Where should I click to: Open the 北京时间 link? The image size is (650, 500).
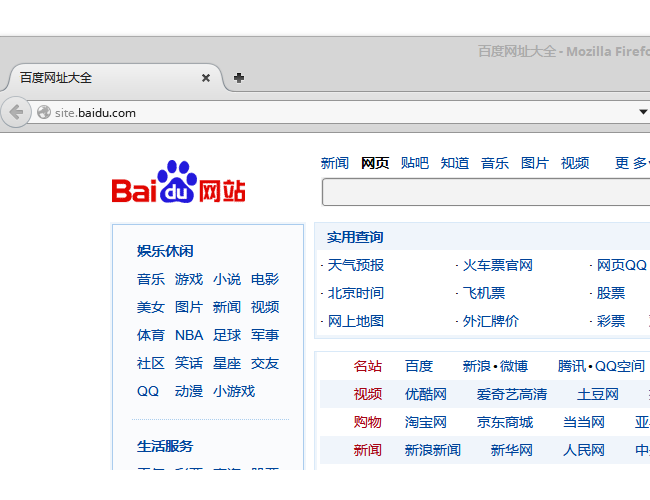click(356, 293)
